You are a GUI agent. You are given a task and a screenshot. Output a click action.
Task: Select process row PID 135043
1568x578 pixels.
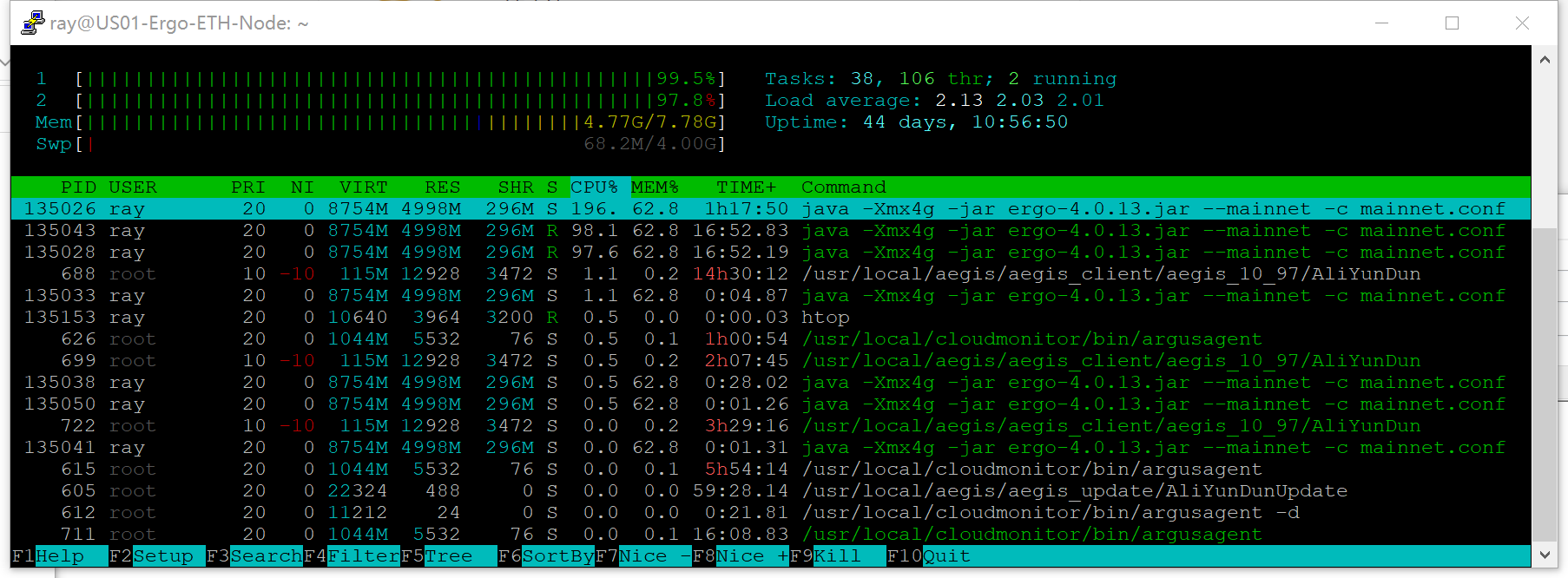pos(771,231)
